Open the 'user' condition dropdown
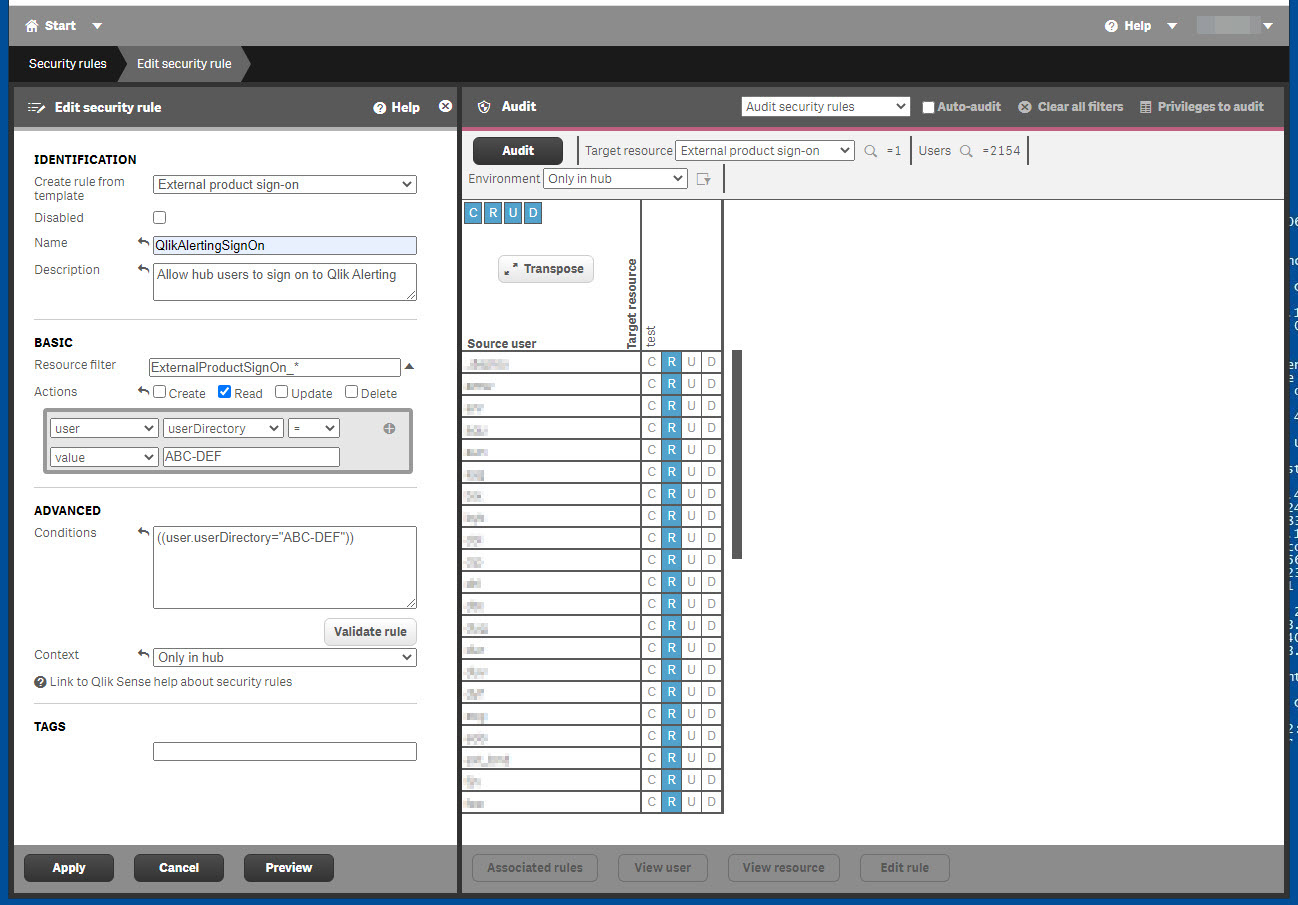 point(104,428)
